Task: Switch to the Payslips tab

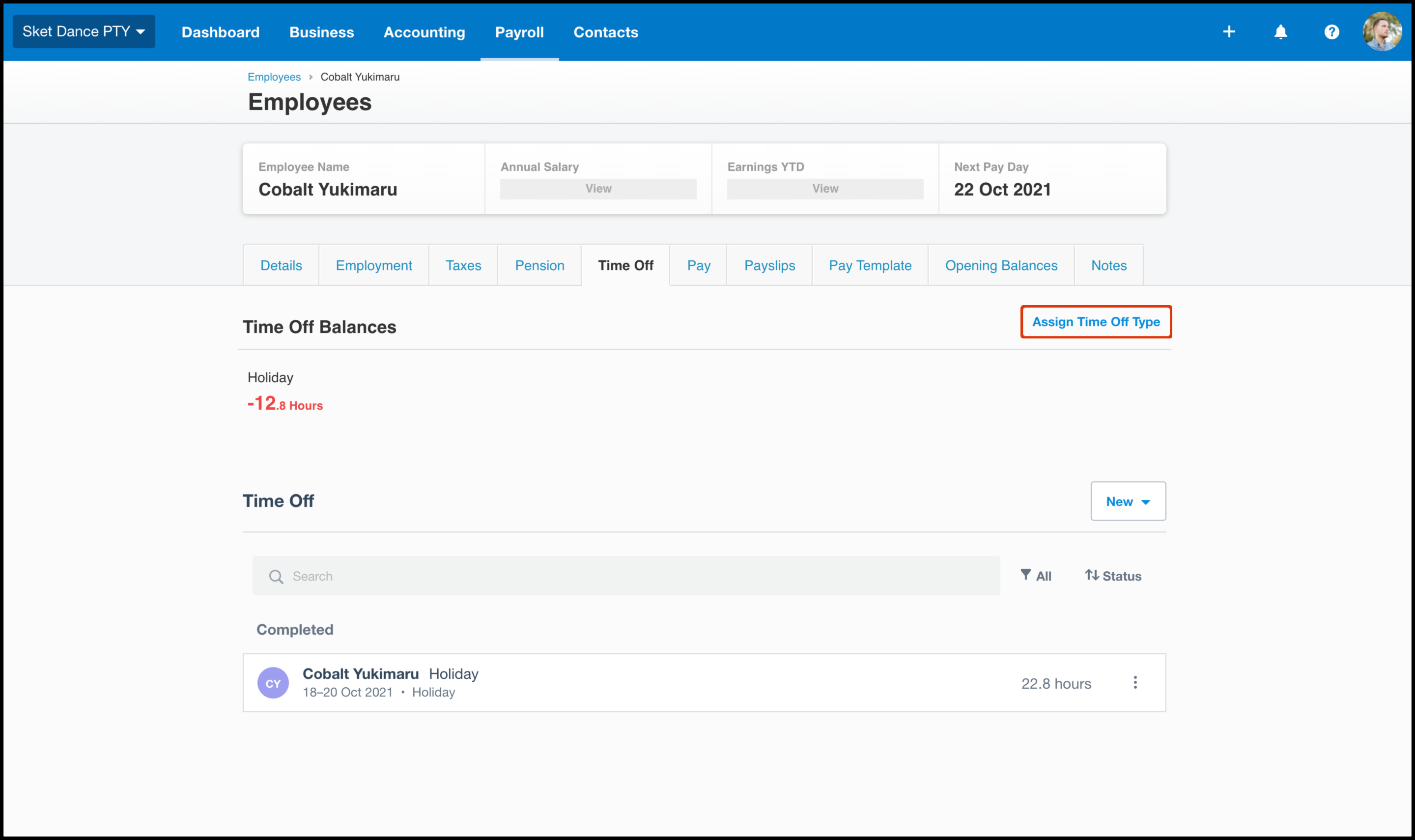Action: point(769,265)
